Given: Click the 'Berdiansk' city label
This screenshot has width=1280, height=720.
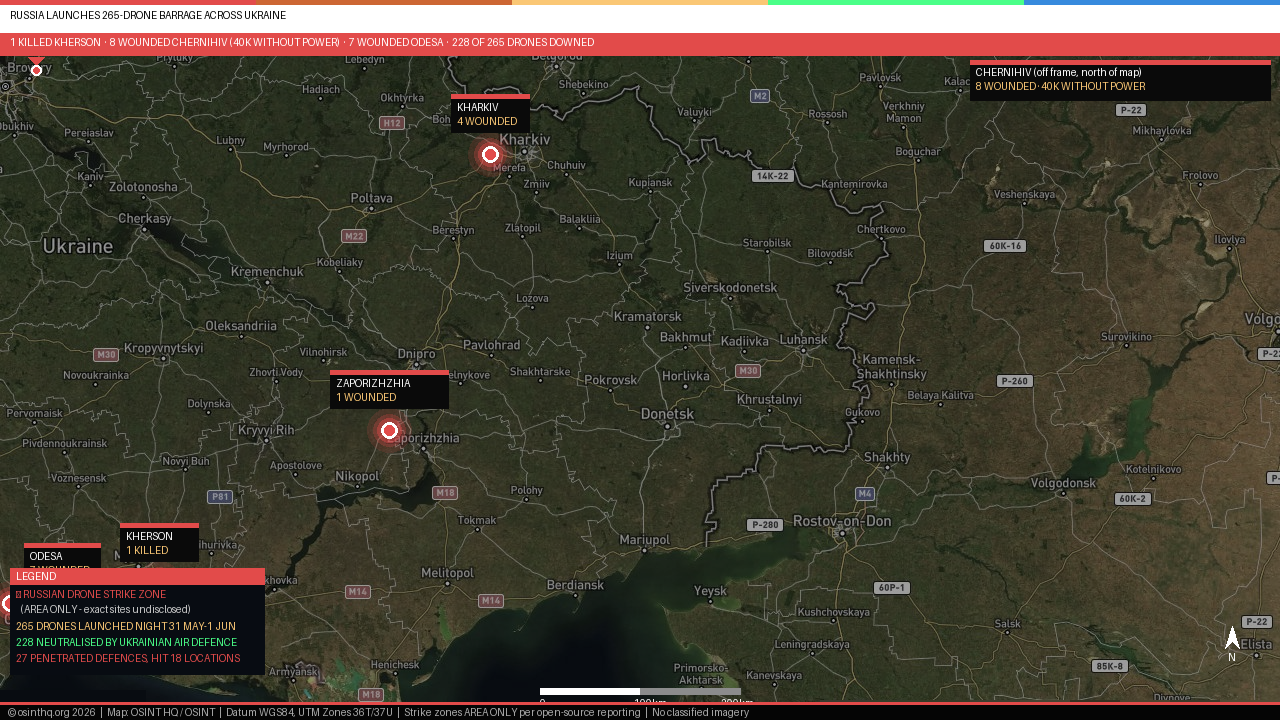Looking at the screenshot, I should 576,584.
